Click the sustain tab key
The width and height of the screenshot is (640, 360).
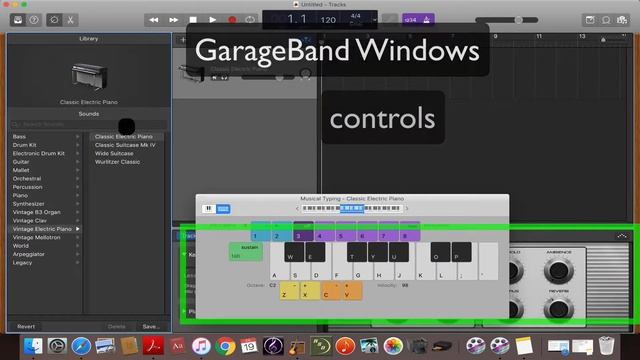[246, 251]
